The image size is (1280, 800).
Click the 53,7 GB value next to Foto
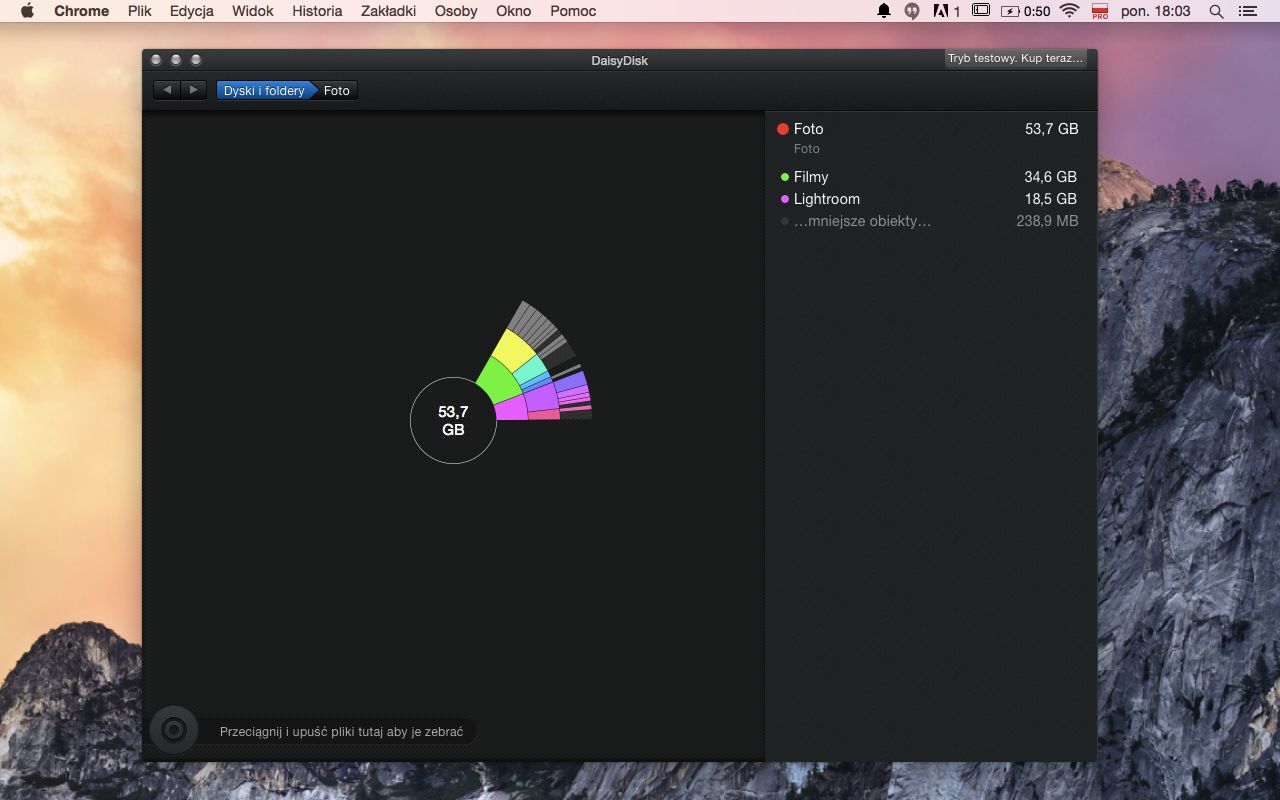click(1052, 129)
